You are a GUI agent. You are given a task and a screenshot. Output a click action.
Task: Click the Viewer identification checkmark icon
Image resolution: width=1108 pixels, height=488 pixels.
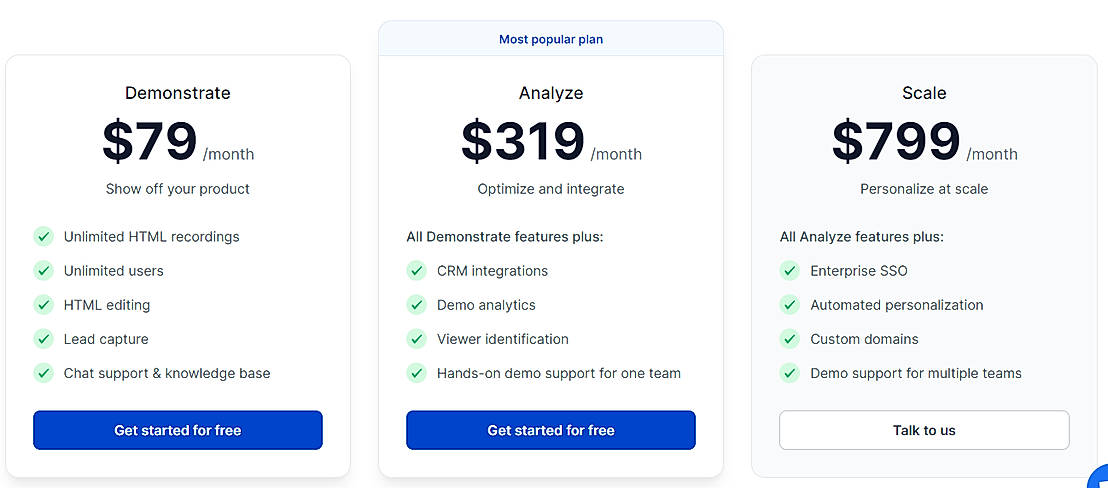pyautogui.click(x=417, y=339)
